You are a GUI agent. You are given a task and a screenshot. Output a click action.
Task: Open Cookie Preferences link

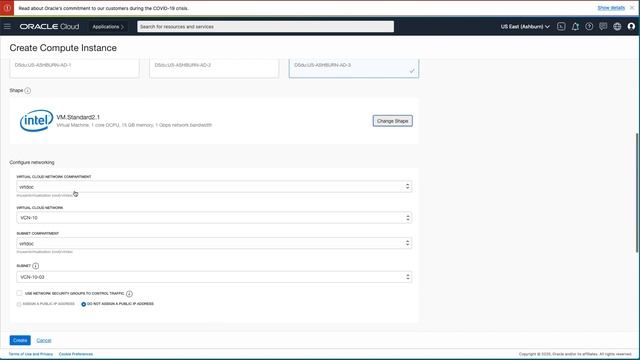pos(76,354)
